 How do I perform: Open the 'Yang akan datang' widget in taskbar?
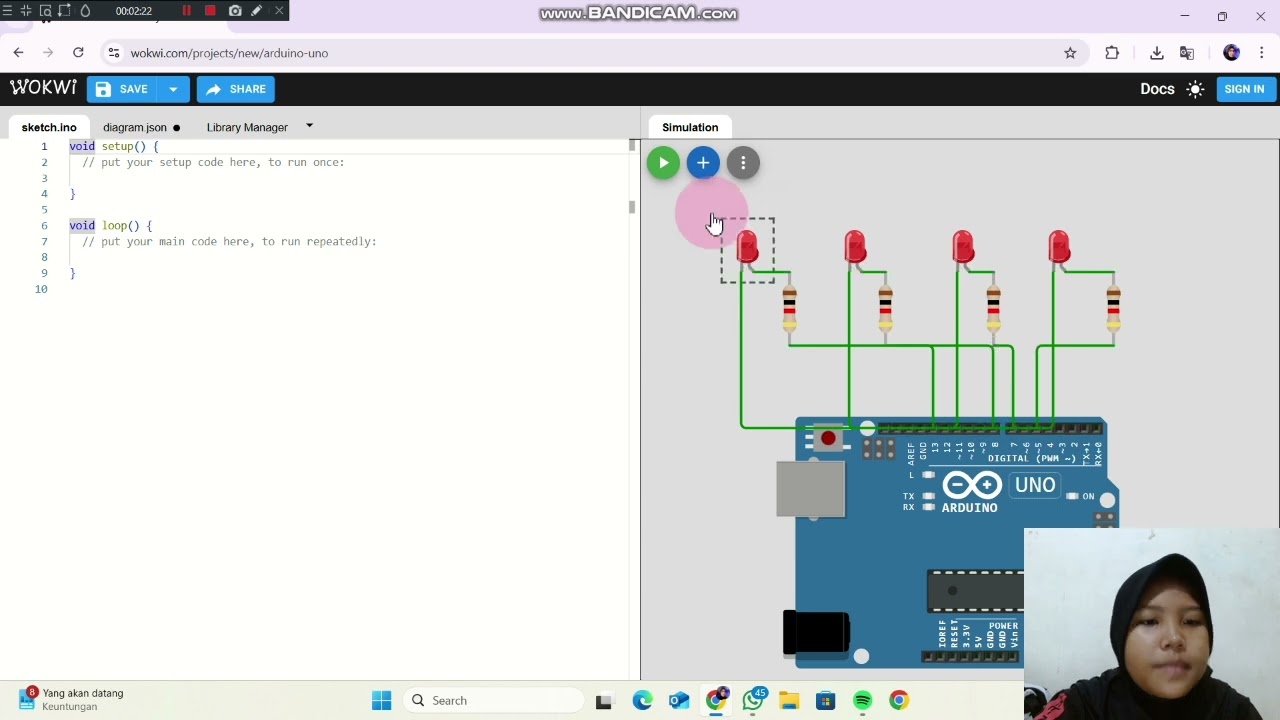coord(71,699)
